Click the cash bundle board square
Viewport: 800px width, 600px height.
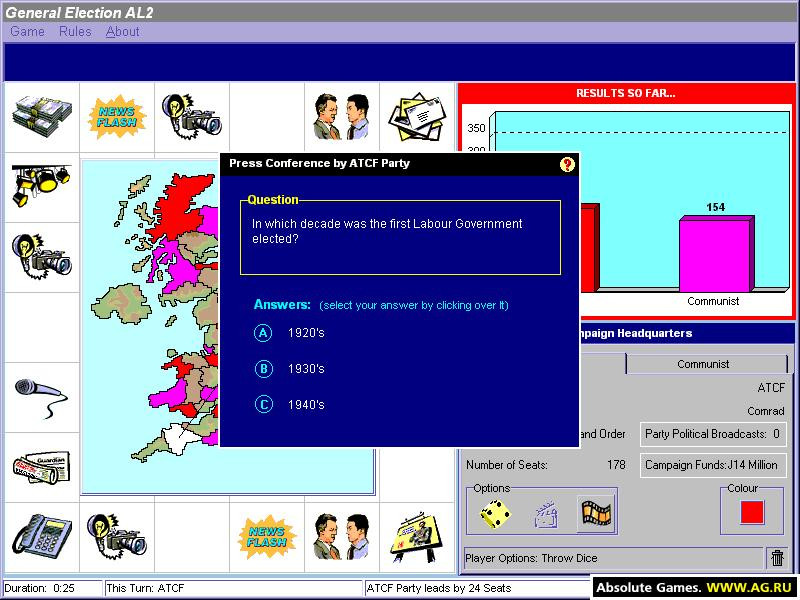(x=42, y=117)
